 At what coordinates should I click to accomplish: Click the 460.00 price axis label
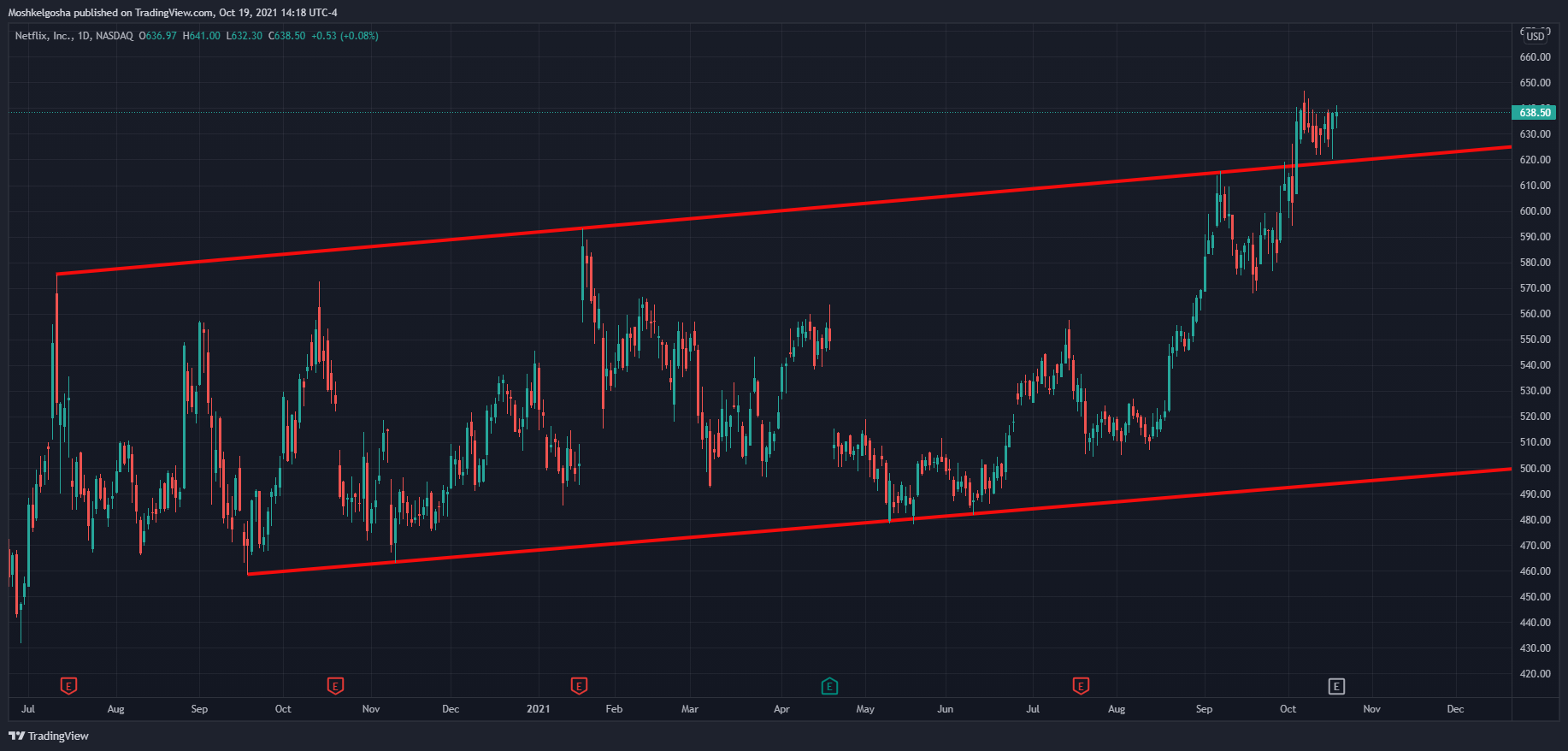(1536, 571)
